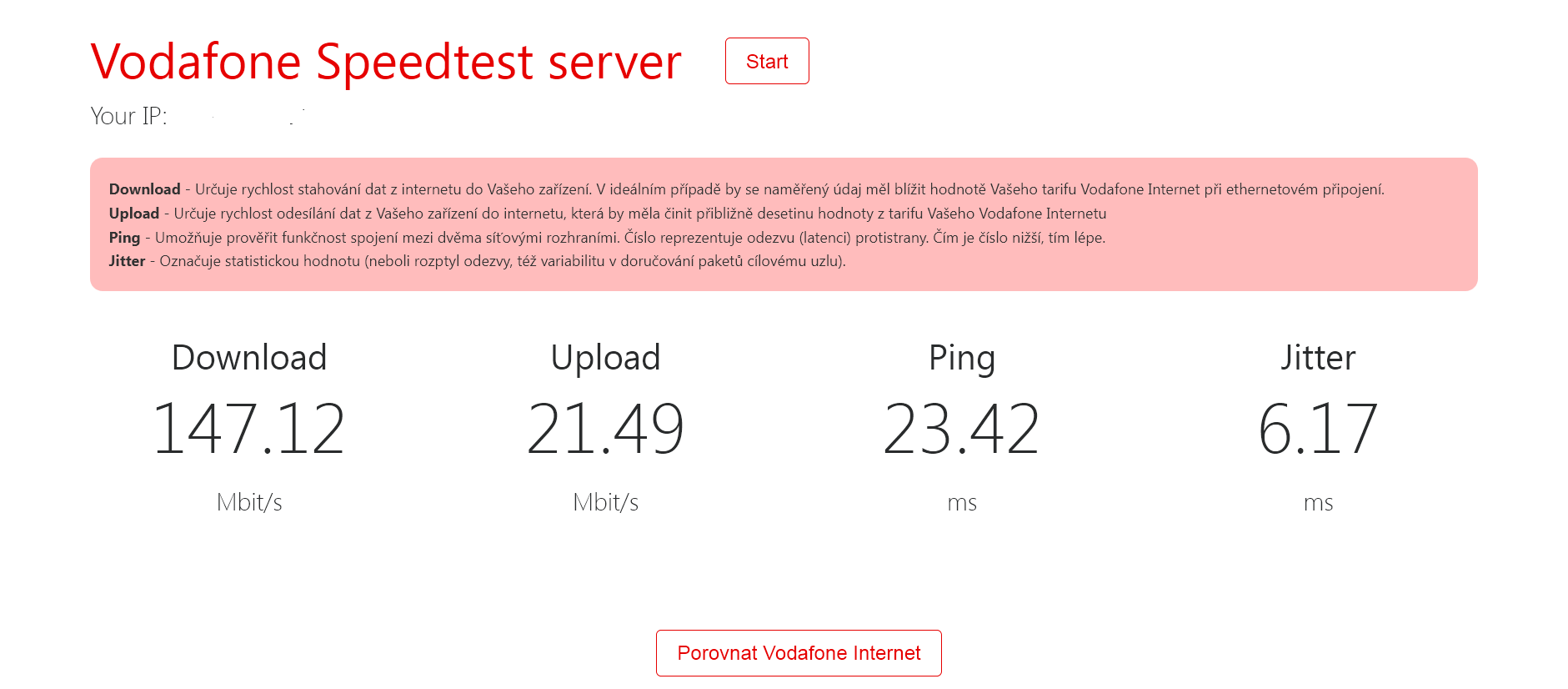1568x689 pixels.
Task: Click the 21.49 upload speed value
Action: [x=605, y=429]
